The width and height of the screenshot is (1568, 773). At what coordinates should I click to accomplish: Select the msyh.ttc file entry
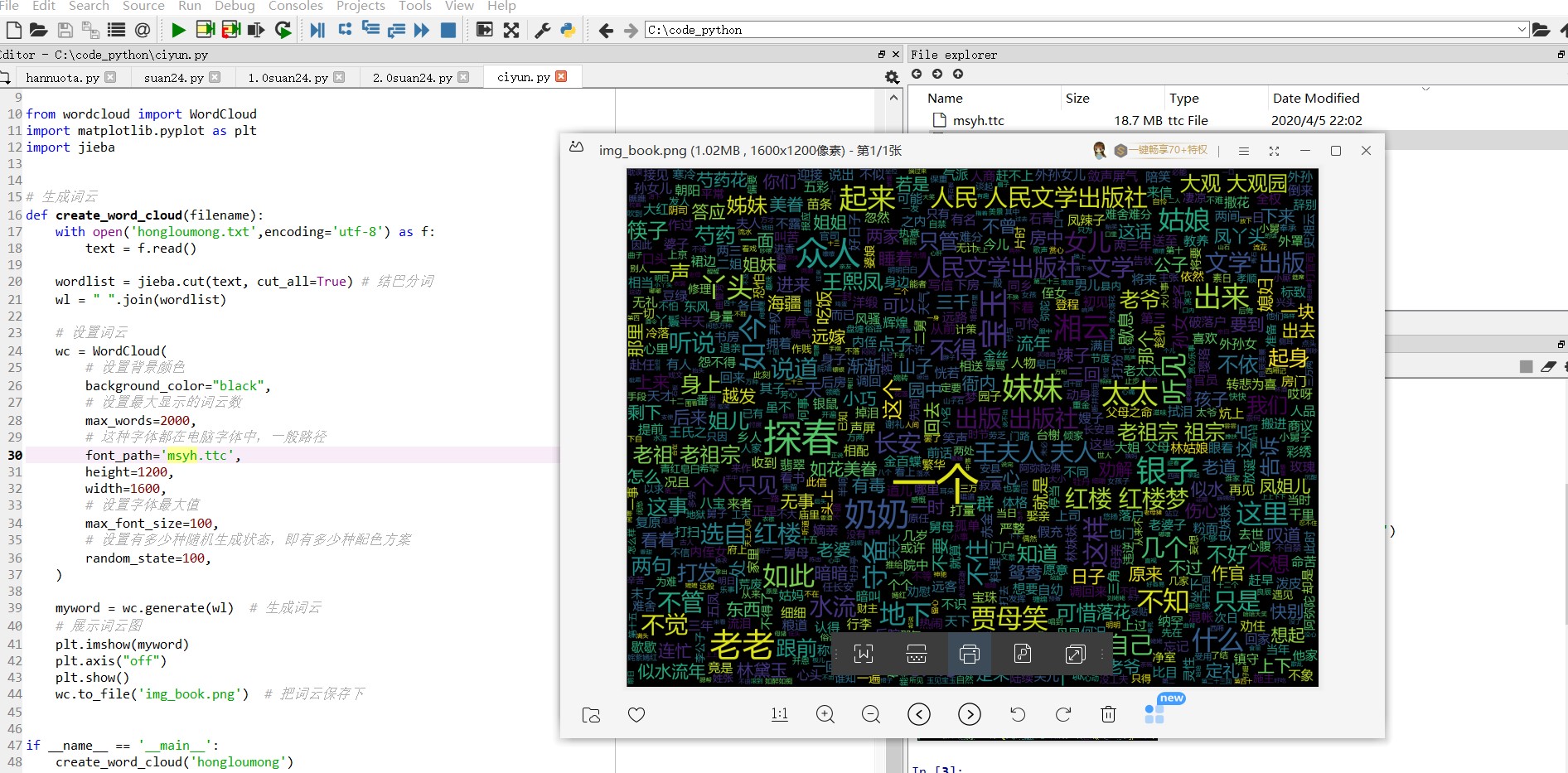(x=978, y=120)
